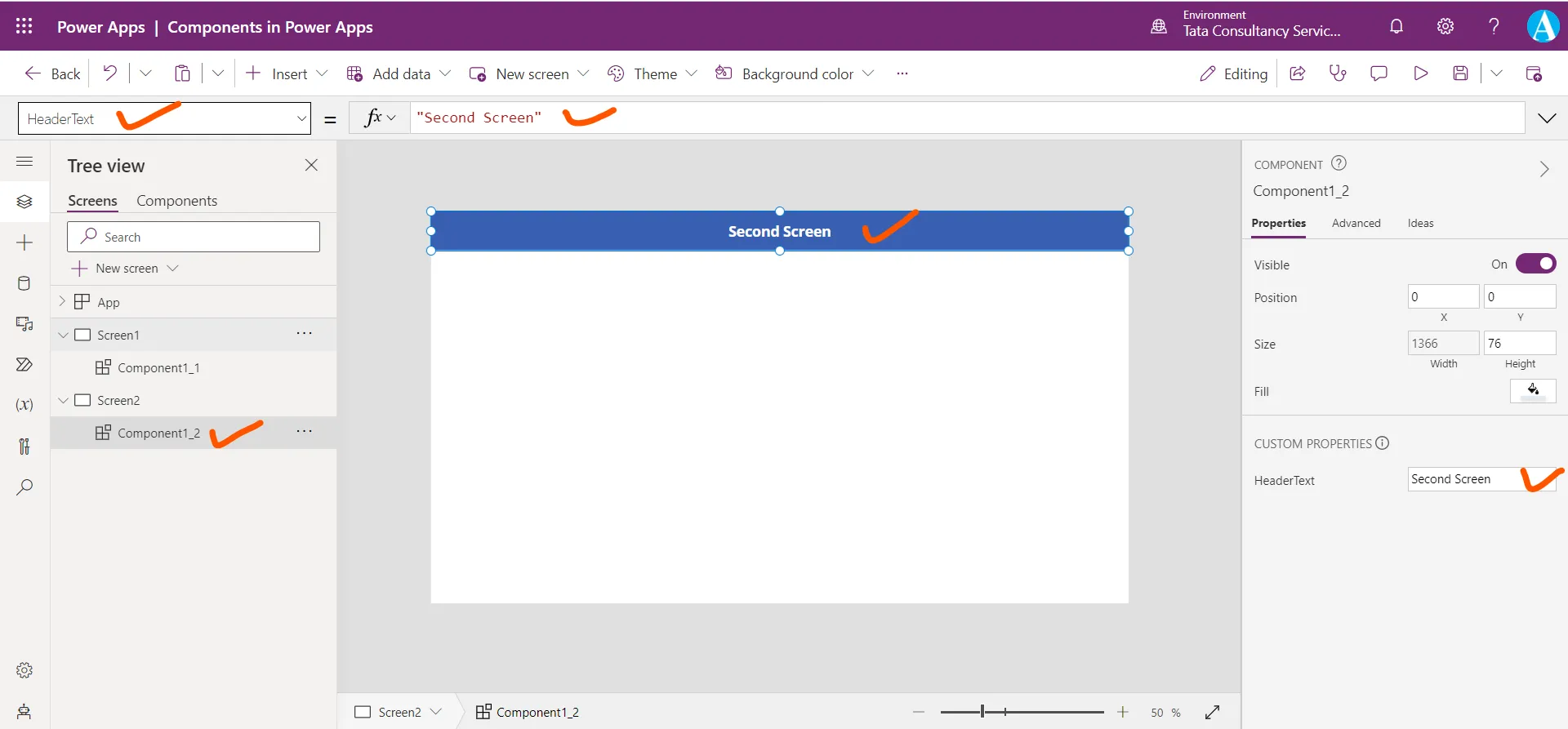Open the property selector HeaderText dropdown

164,118
